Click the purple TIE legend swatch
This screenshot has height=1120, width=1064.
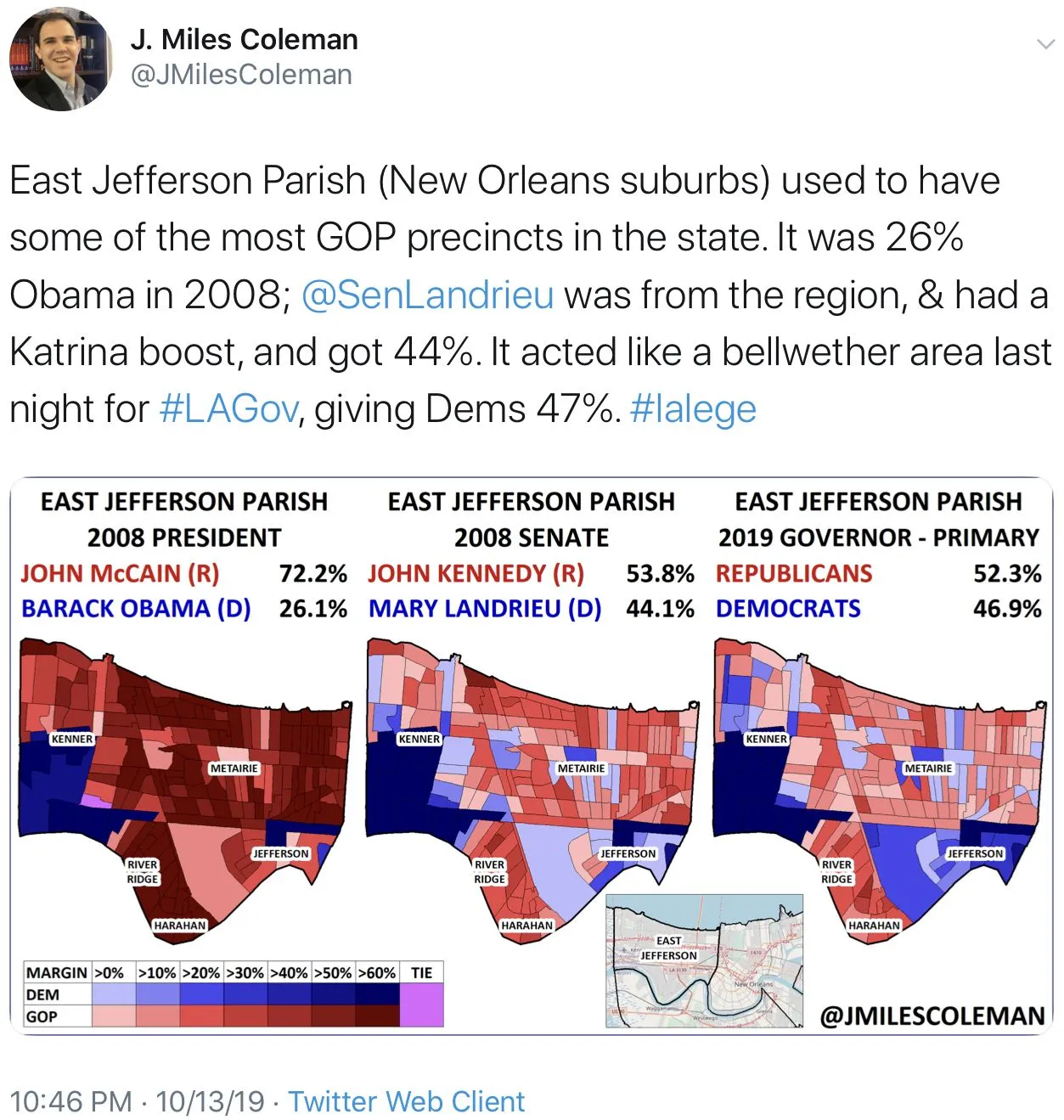pos(421,1005)
